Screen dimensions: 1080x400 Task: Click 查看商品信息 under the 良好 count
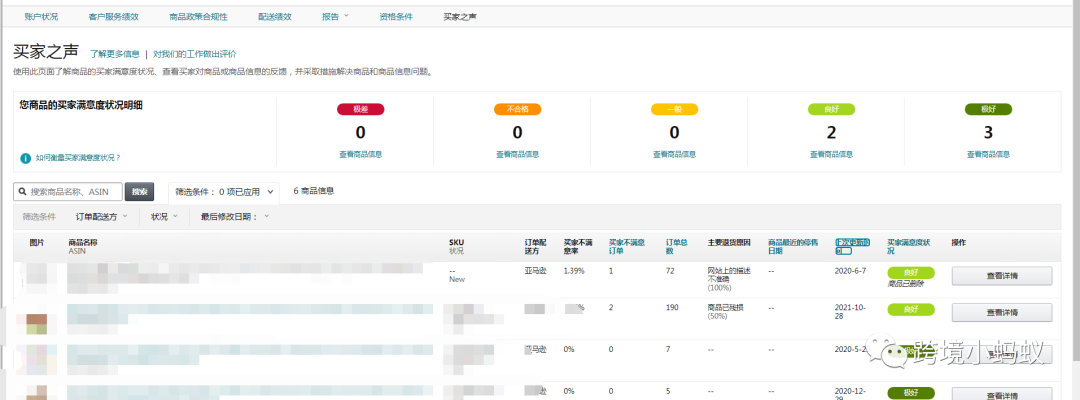pos(831,154)
